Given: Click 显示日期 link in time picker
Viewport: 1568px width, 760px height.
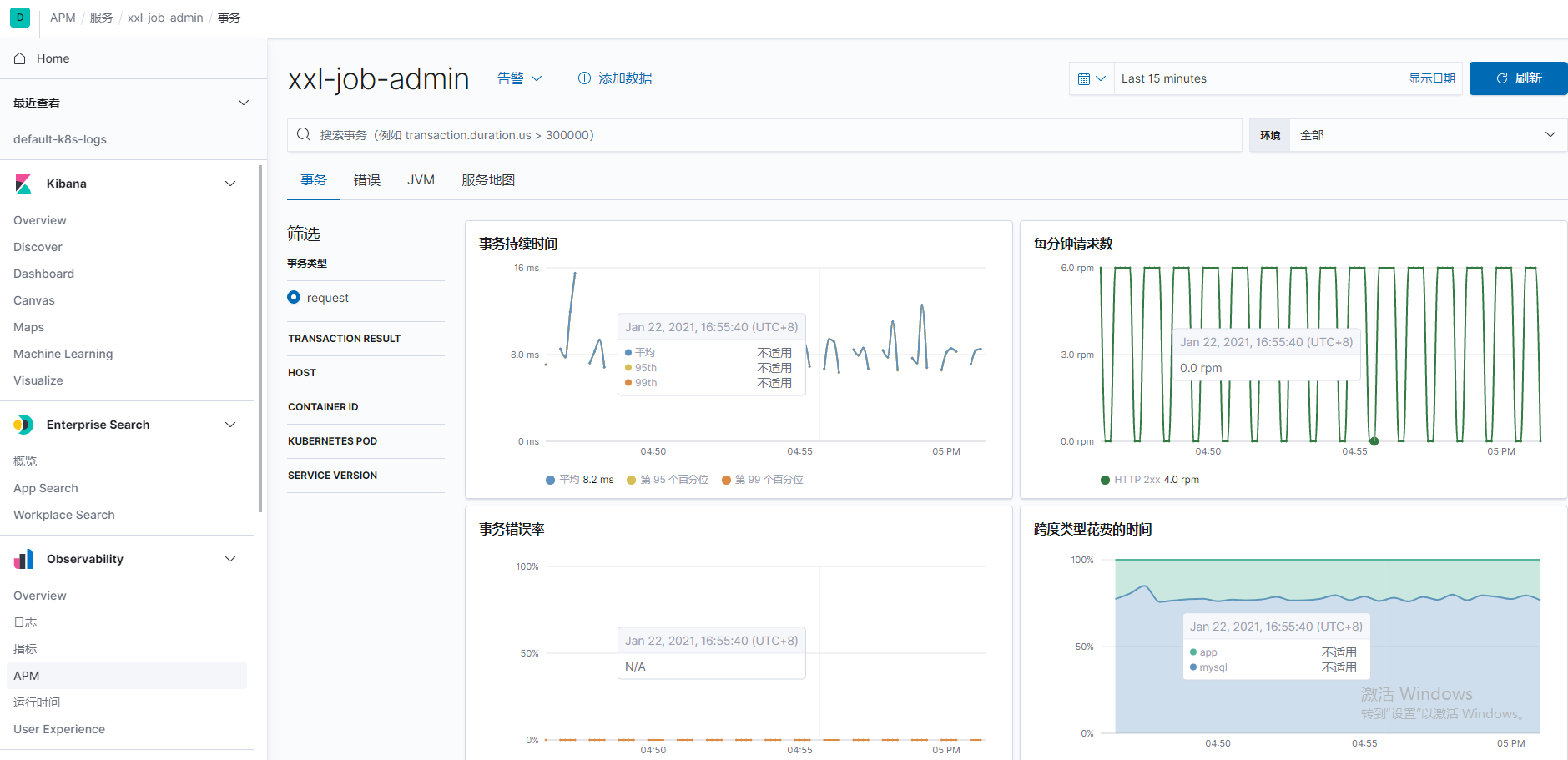Looking at the screenshot, I should point(1432,78).
